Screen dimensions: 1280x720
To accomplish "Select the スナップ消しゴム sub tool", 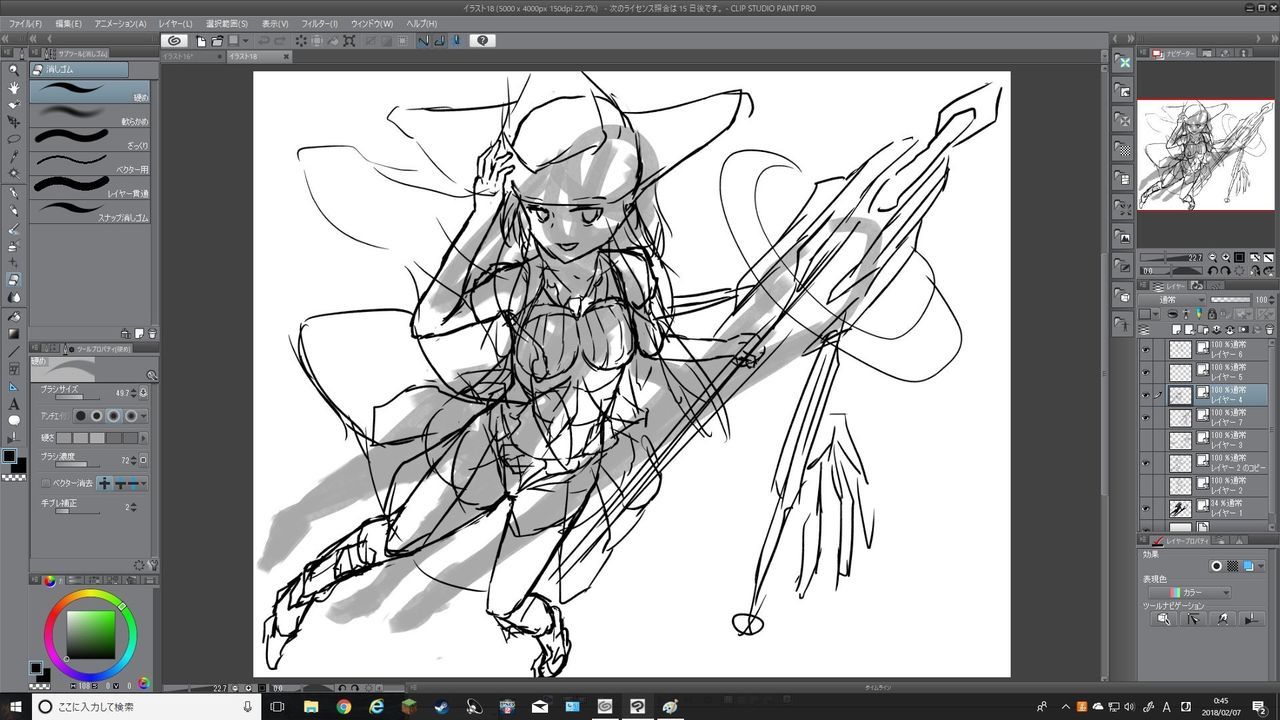I will coord(90,210).
